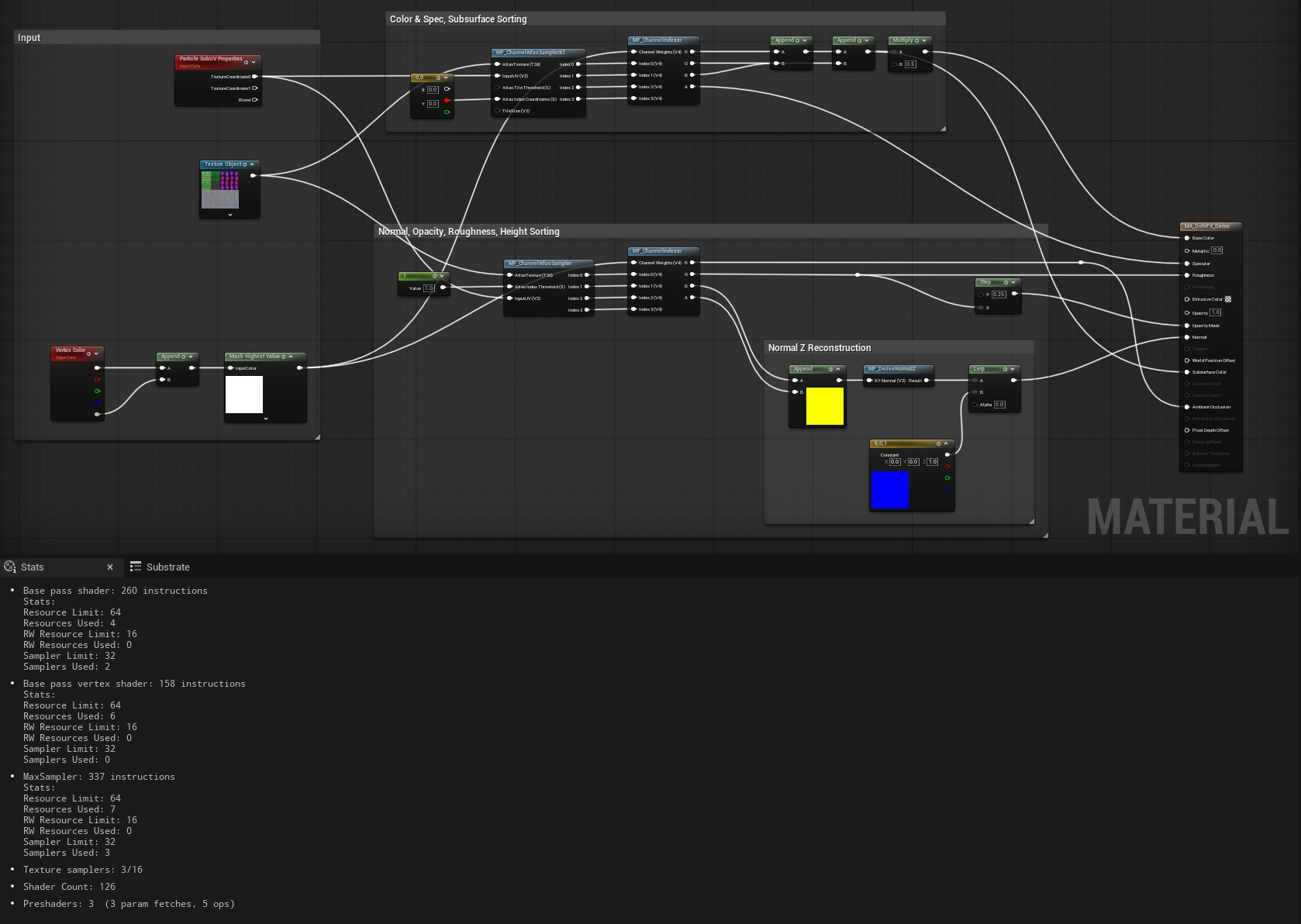Select the Stats tab
Viewport: 1301px width, 924px height.
33,567
